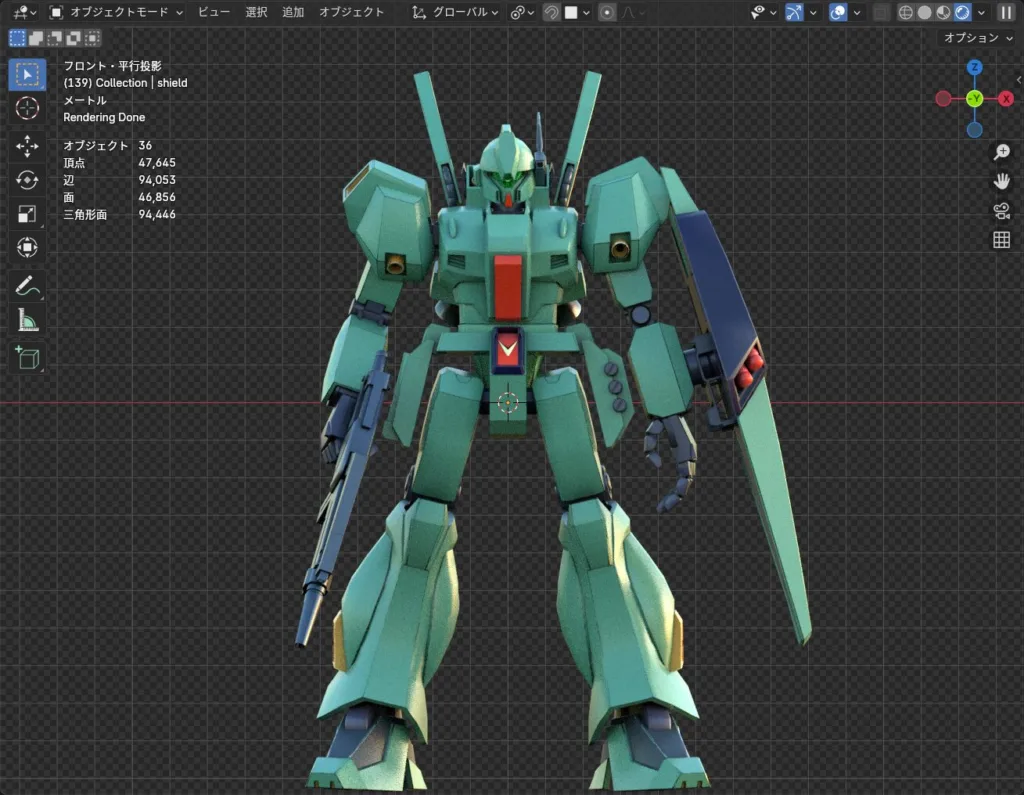Select the Measure tool

point(27,321)
